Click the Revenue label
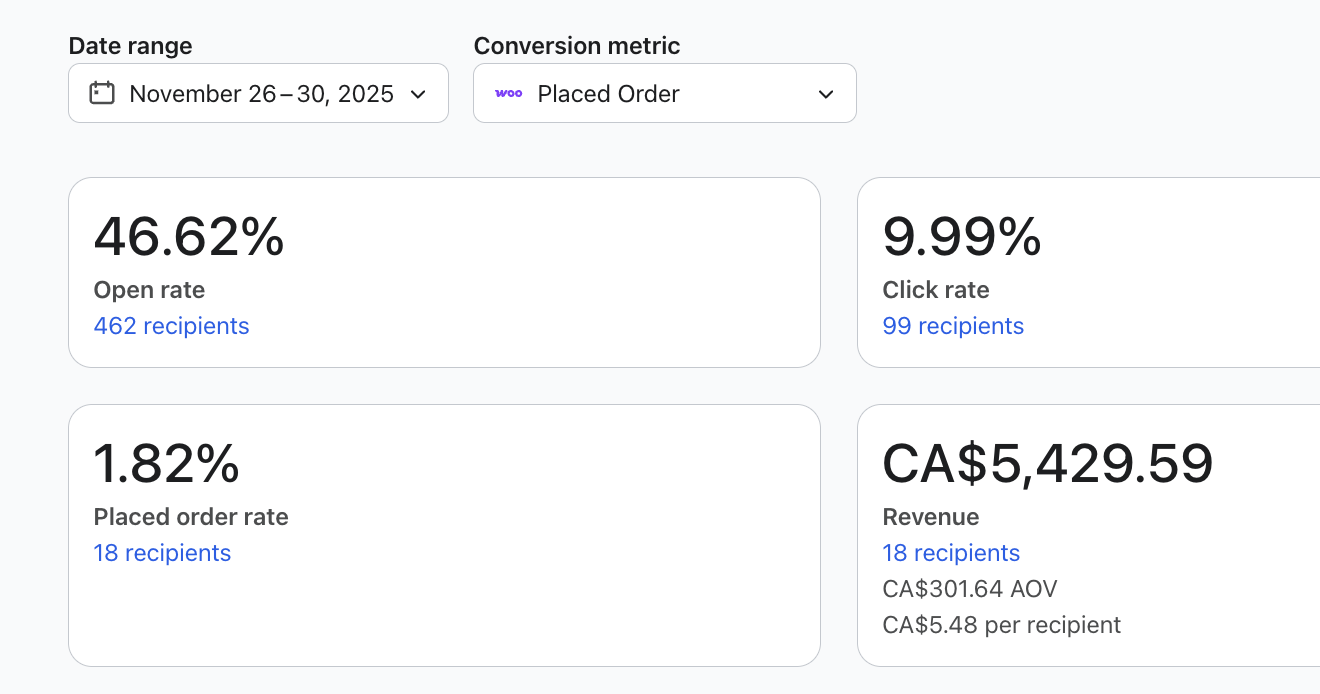 [x=931, y=517]
